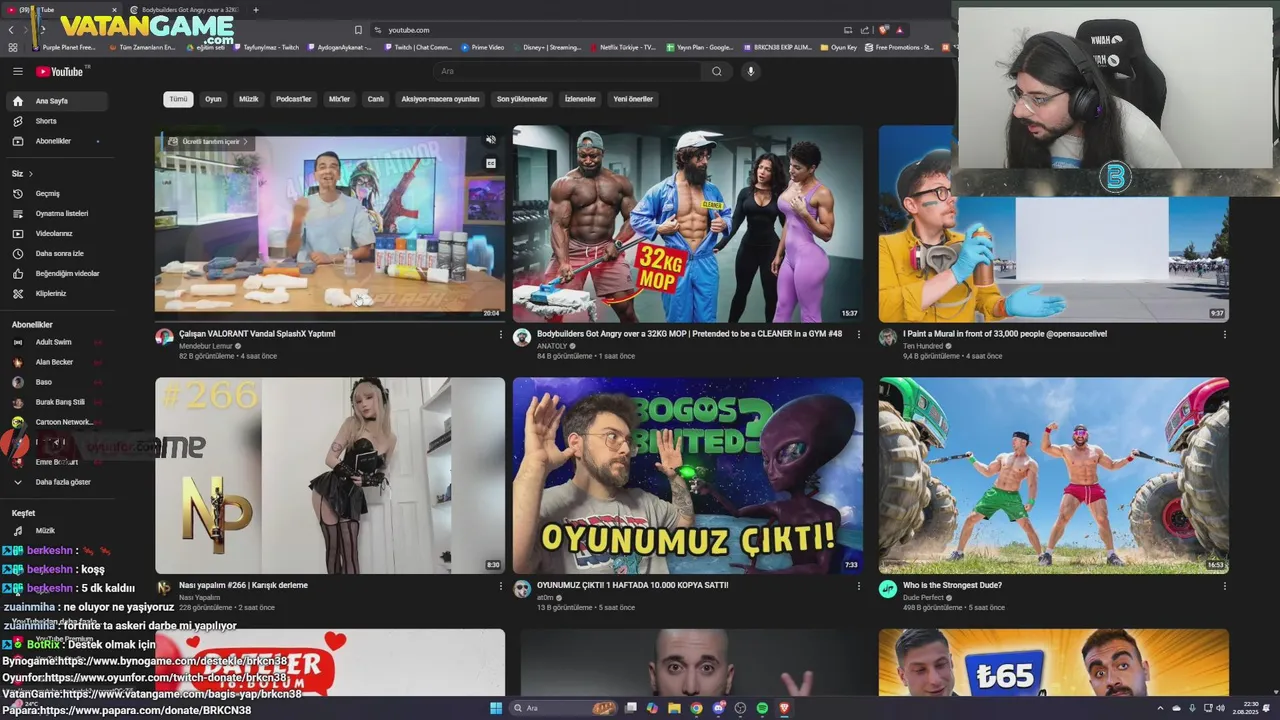Viewport: 1280px width, 720px height.
Task: Click the search magnifier button
Action: click(x=716, y=71)
